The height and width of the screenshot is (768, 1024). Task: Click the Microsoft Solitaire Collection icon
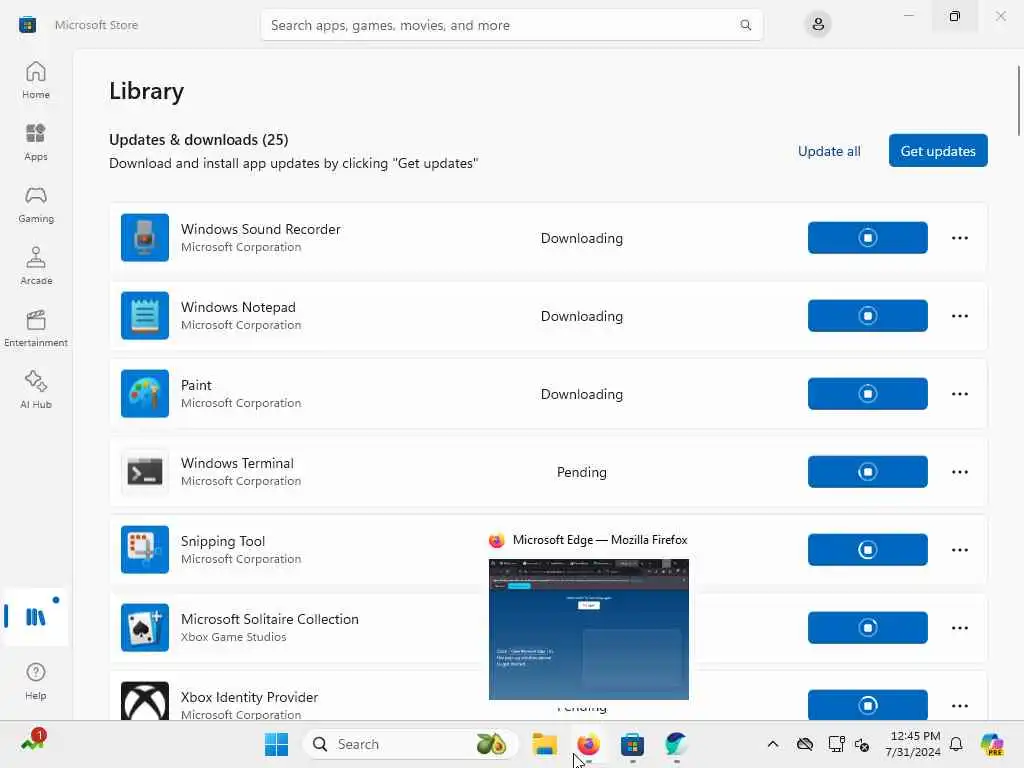(145, 628)
